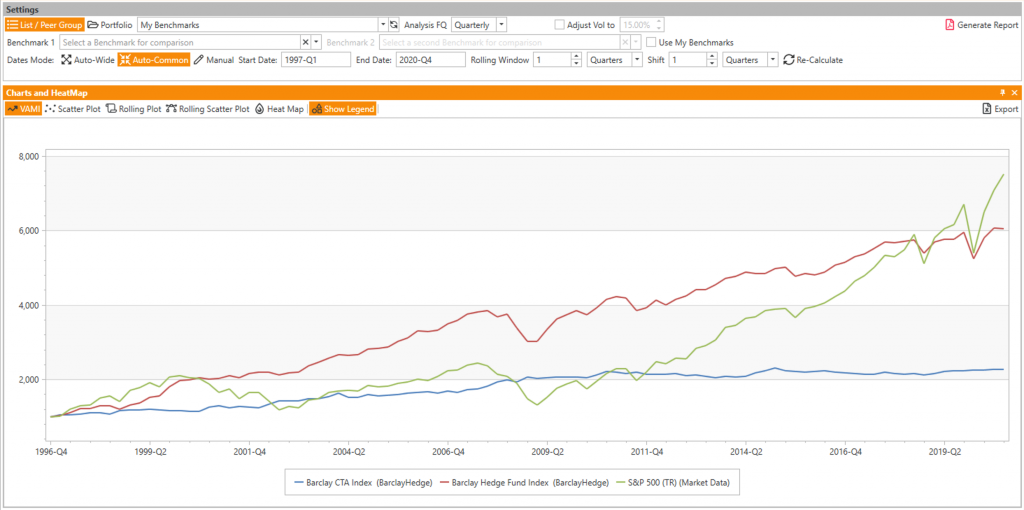Screen dimensions: 1024x510
Task: Choose Manual dates mode
Action: [213, 60]
